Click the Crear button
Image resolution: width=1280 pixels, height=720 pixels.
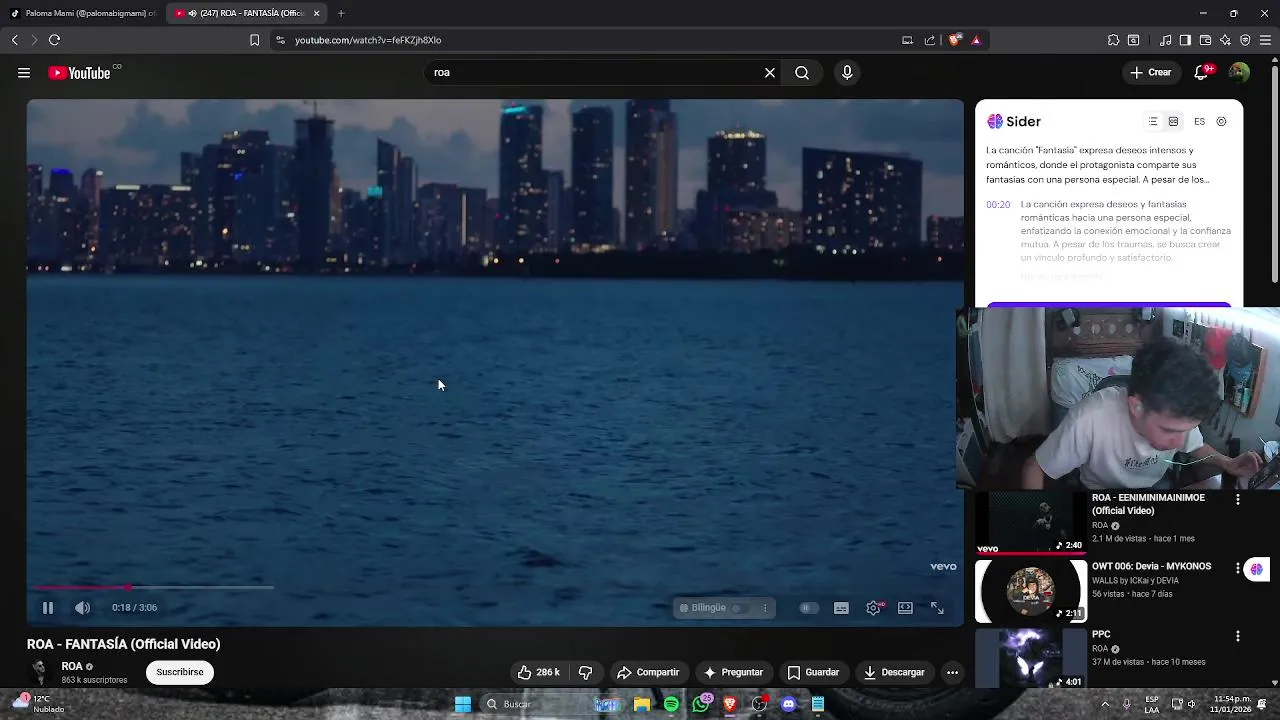click(1151, 73)
